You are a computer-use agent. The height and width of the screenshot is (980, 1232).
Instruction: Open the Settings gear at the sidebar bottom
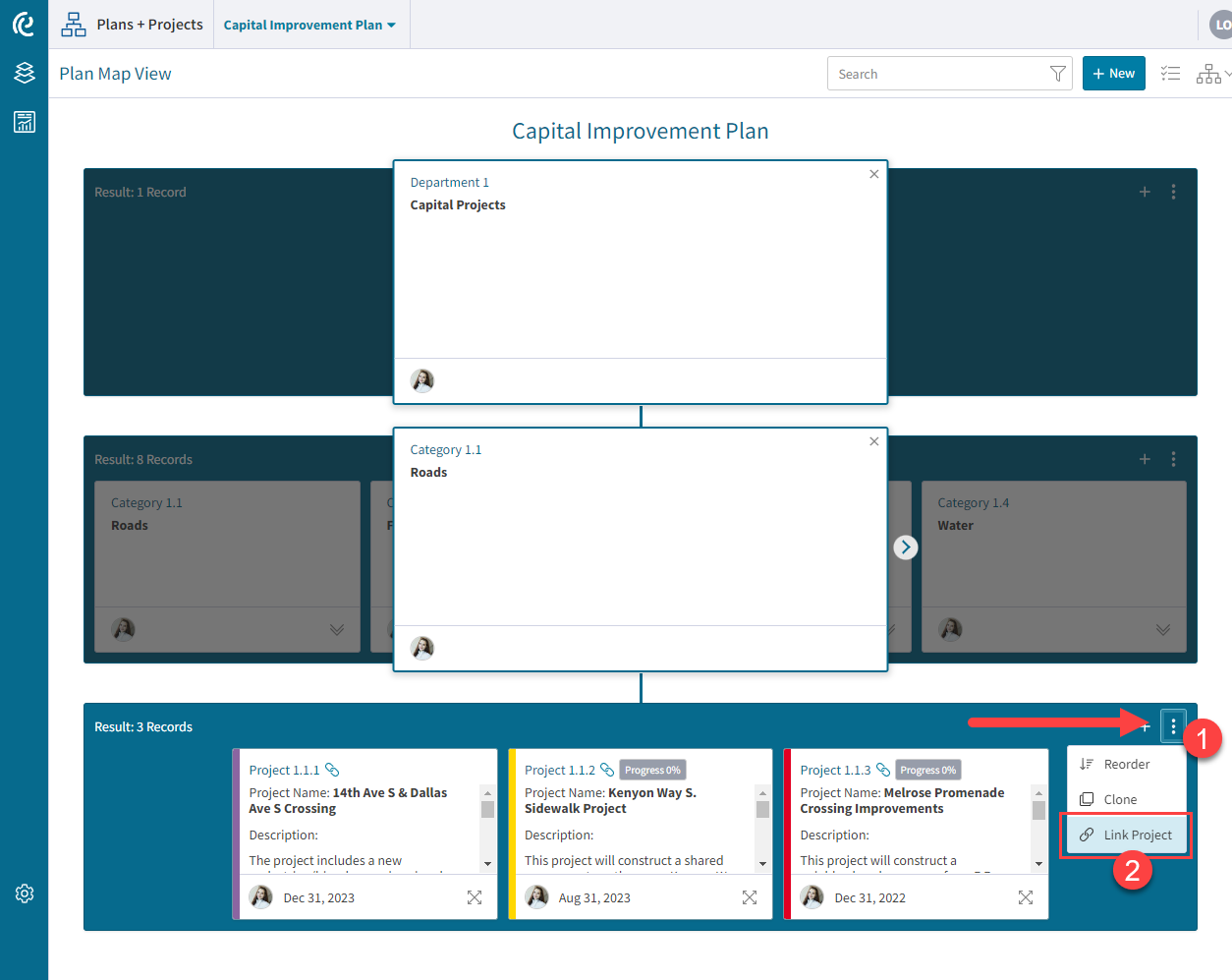click(24, 893)
